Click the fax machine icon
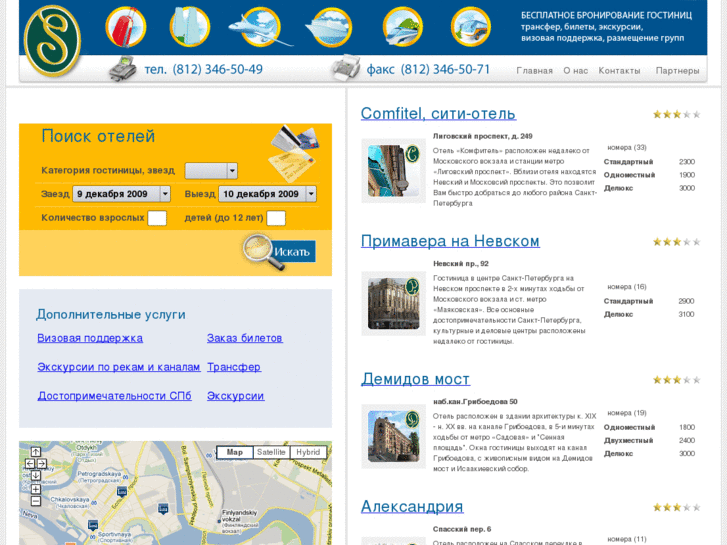The height and width of the screenshot is (545, 727). pyautogui.click(x=346, y=68)
